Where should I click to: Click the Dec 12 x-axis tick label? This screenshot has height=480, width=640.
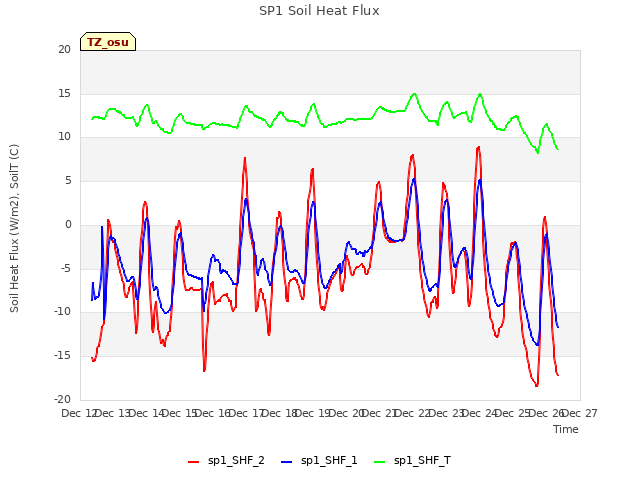click(x=79, y=413)
